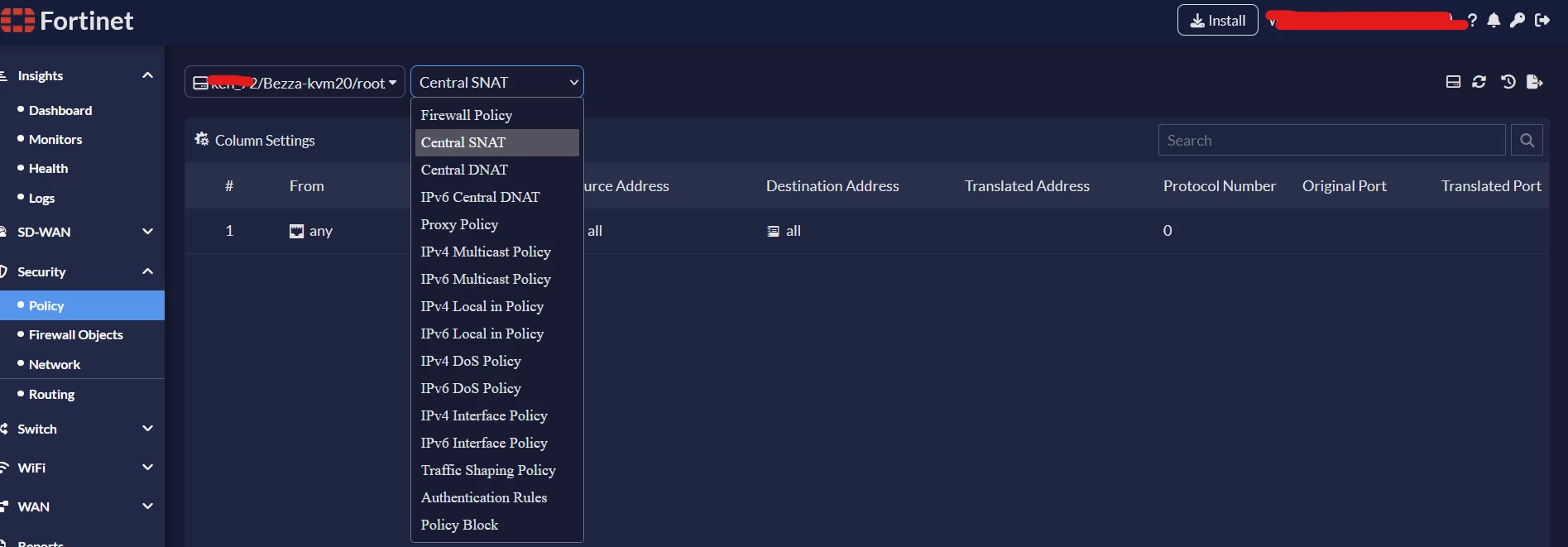The width and height of the screenshot is (1568, 547).
Task: Click the logout icon in top bar
Action: pyautogui.click(x=1542, y=21)
